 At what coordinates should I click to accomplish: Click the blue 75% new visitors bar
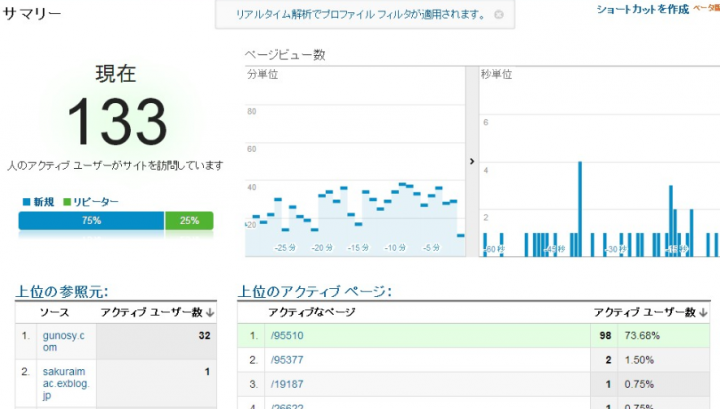91,221
